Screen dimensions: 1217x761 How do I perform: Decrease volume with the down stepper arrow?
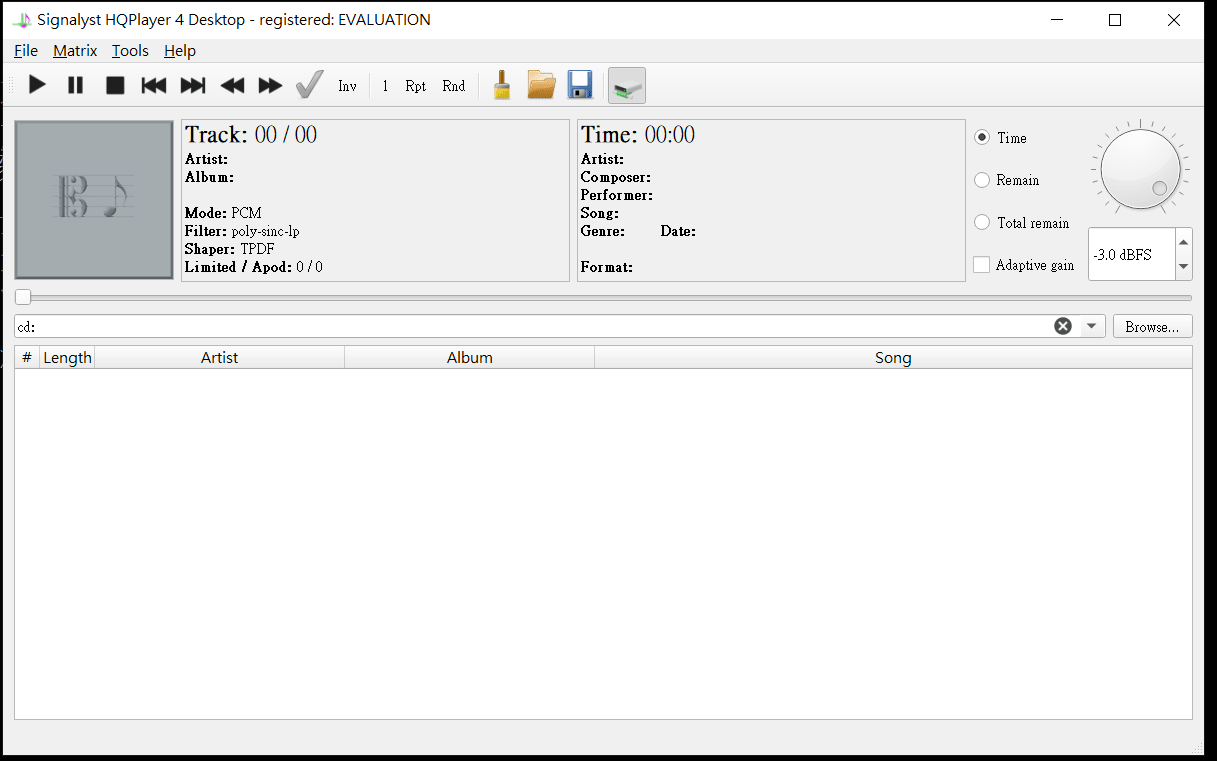[1184, 267]
